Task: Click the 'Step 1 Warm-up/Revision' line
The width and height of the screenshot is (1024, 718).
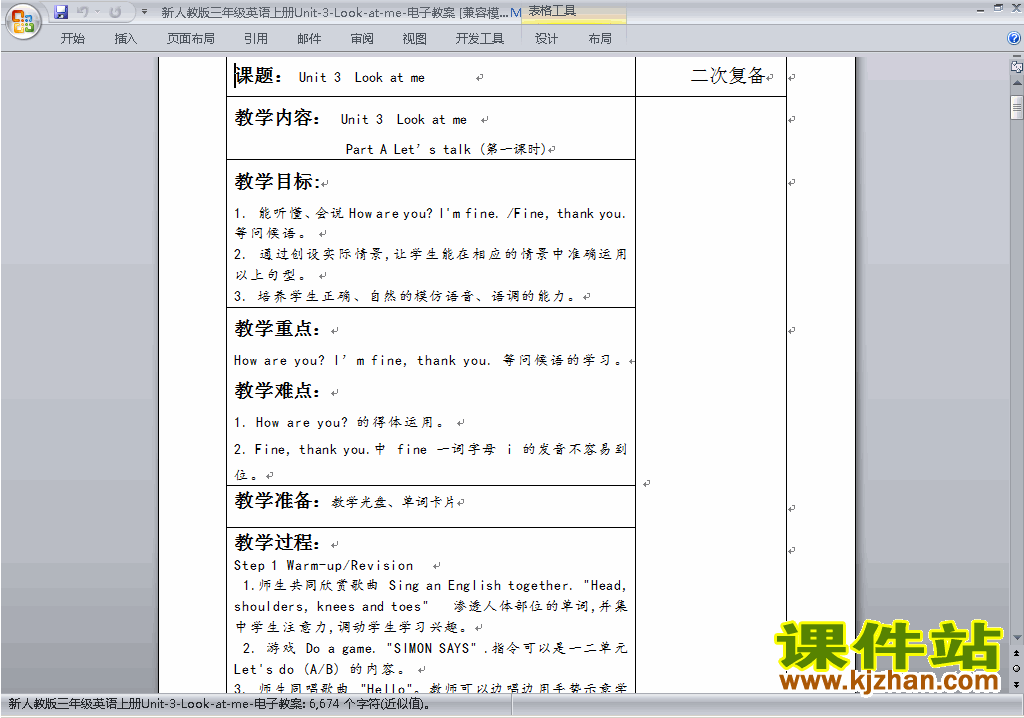Action: point(323,566)
